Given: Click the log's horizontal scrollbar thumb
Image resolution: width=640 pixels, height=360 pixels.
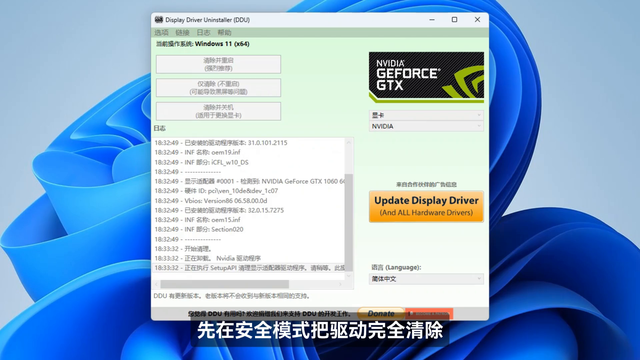Looking at the screenshot, I should click(x=224, y=284).
